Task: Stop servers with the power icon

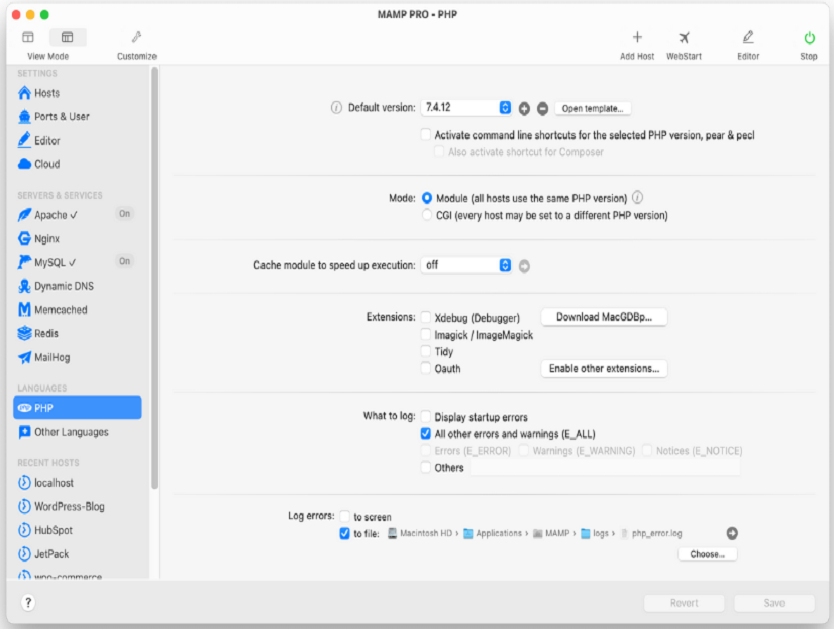Action: pyautogui.click(x=809, y=38)
